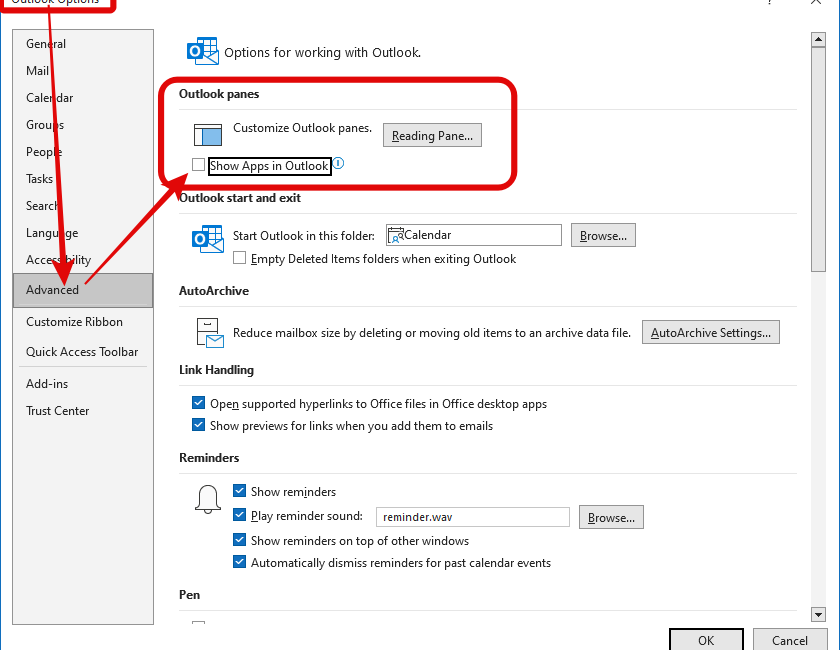The width and height of the screenshot is (840, 650).
Task: Disable Show reminders on top of other windows
Action: pyautogui.click(x=239, y=540)
